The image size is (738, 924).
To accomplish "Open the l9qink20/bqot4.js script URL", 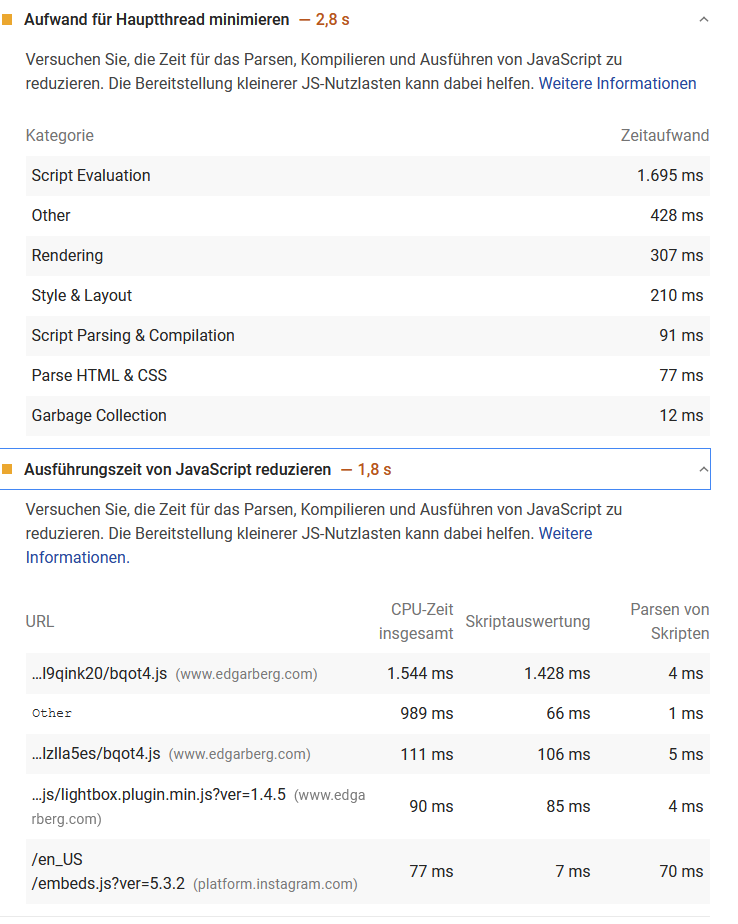I will [100, 674].
